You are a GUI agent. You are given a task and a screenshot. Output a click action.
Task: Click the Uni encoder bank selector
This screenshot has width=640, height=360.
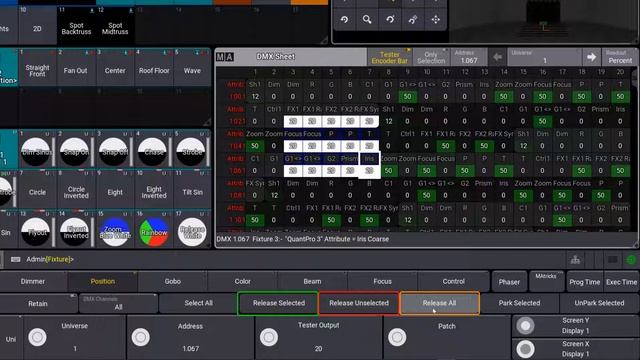11,339
